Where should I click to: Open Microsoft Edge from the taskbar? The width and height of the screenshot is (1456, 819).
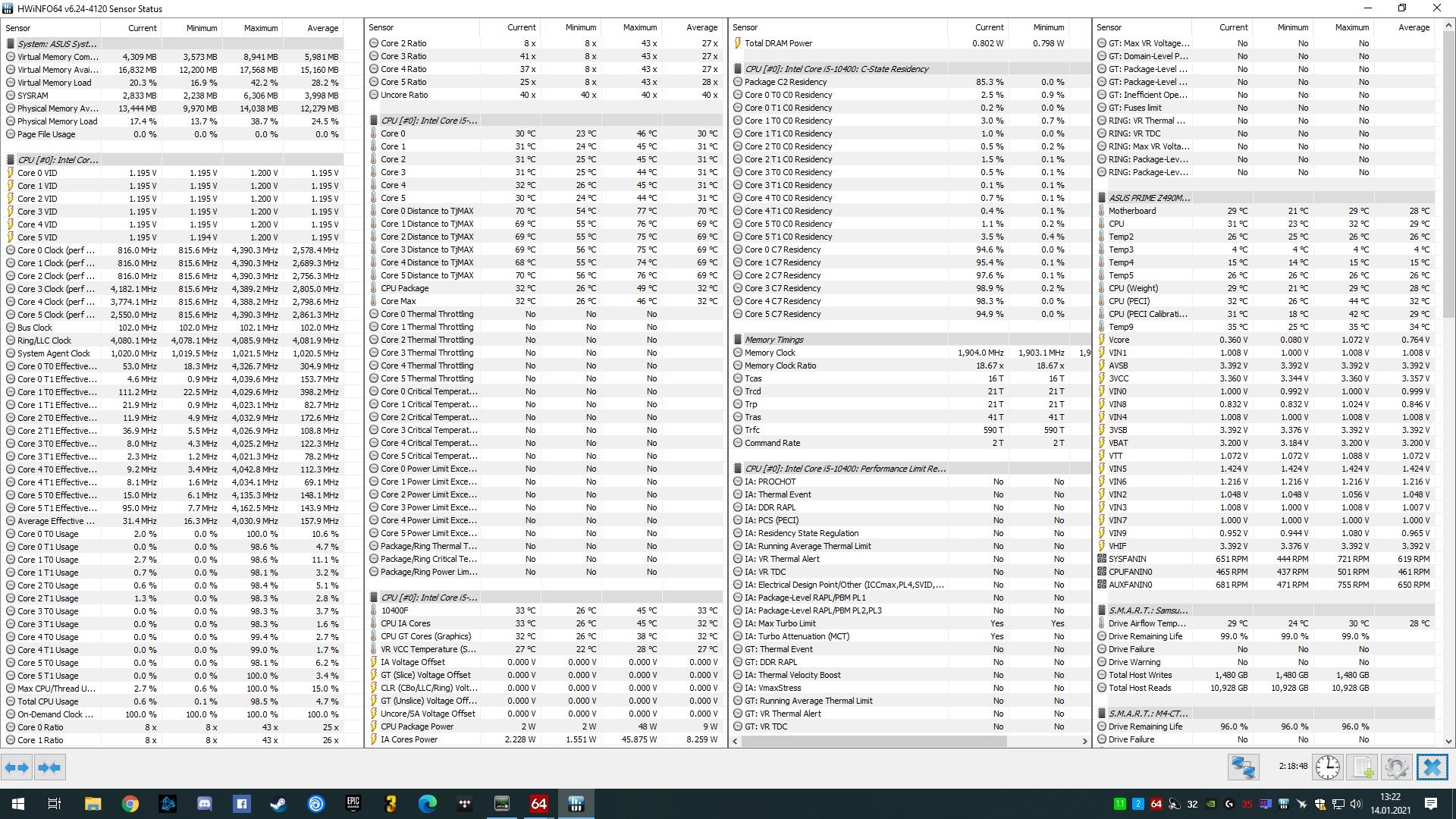(427, 804)
